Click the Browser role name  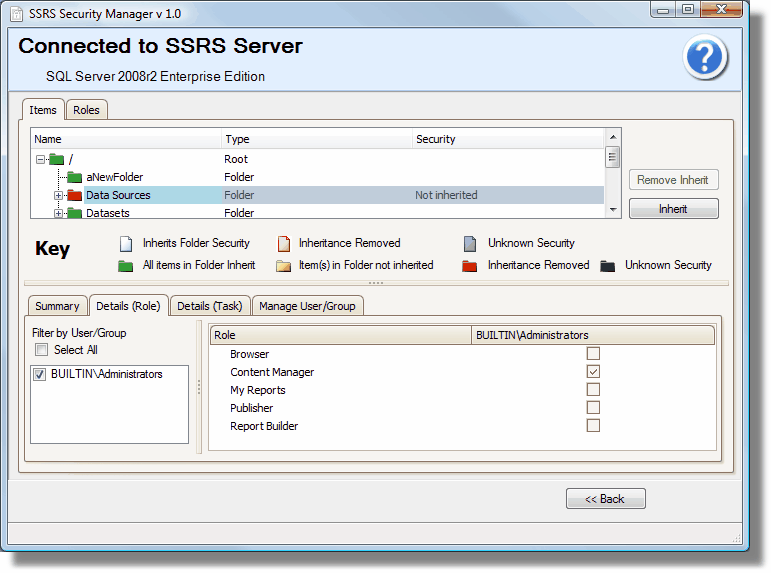(249, 354)
